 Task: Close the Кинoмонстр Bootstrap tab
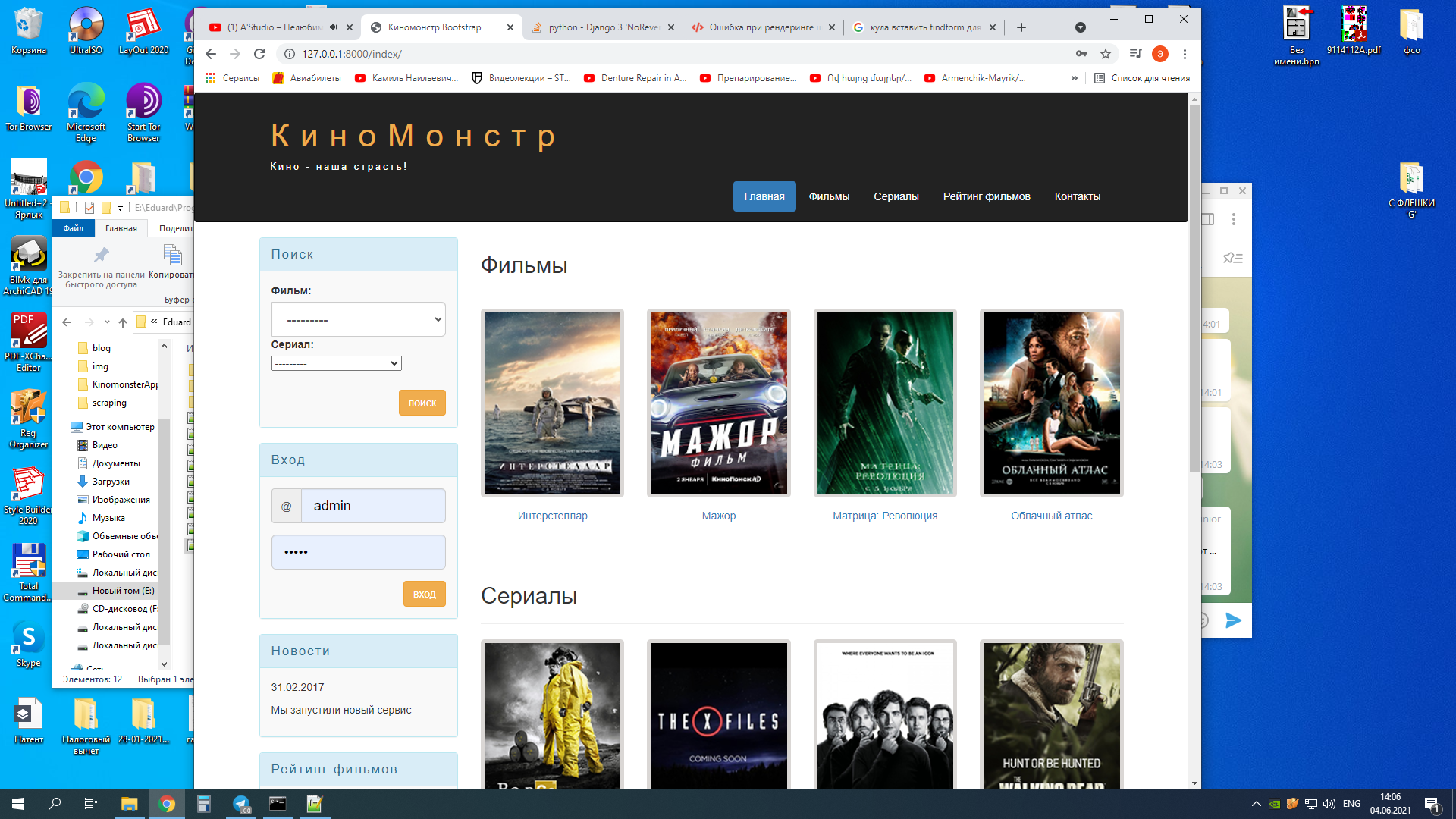click(x=510, y=27)
